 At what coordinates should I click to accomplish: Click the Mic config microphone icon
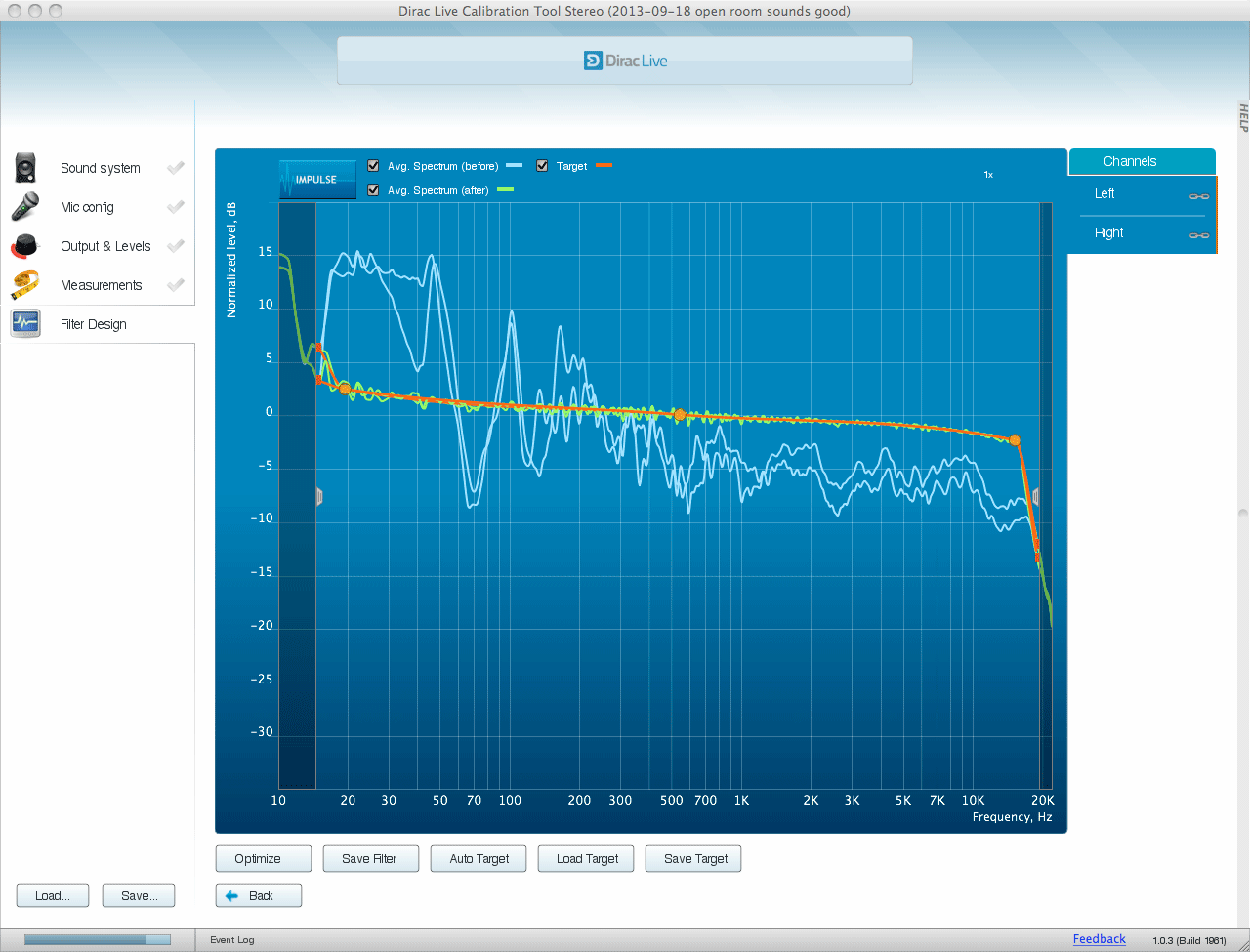25,207
